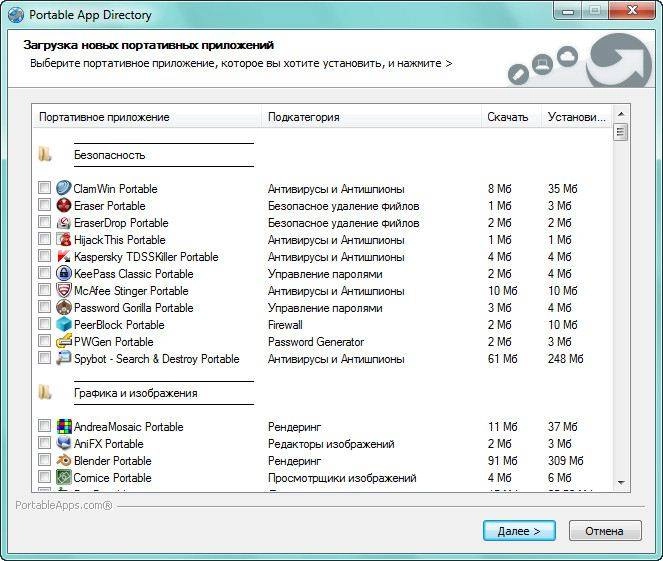Click the Kaspersky TDSSKiller Portable icon
The image size is (663, 561).
tap(63, 256)
